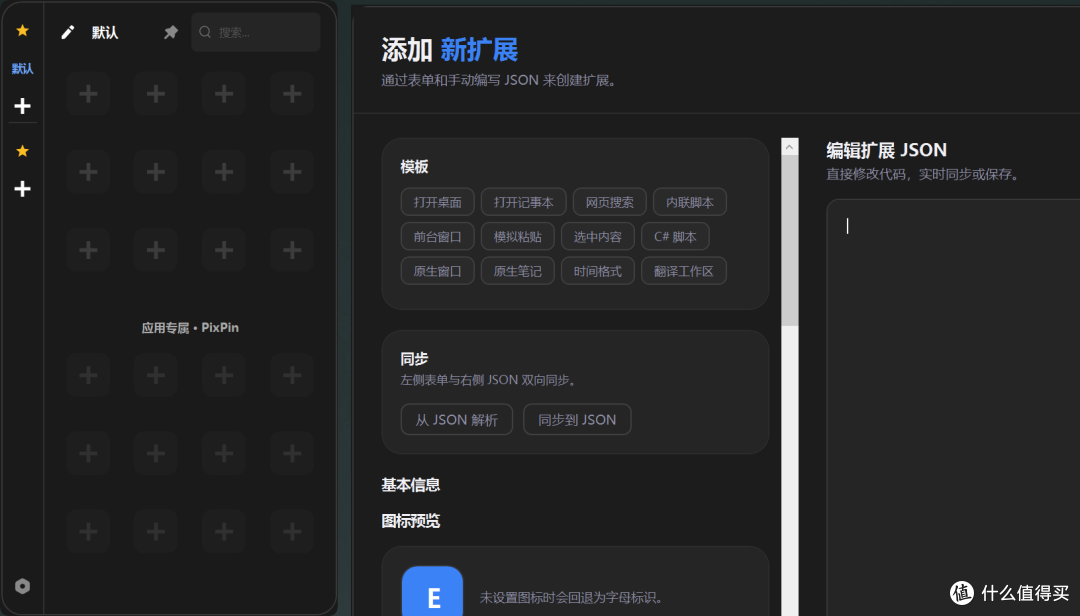This screenshot has width=1080, height=616.
Task: Apply the 原生笔记 template
Action: pos(517,271)
